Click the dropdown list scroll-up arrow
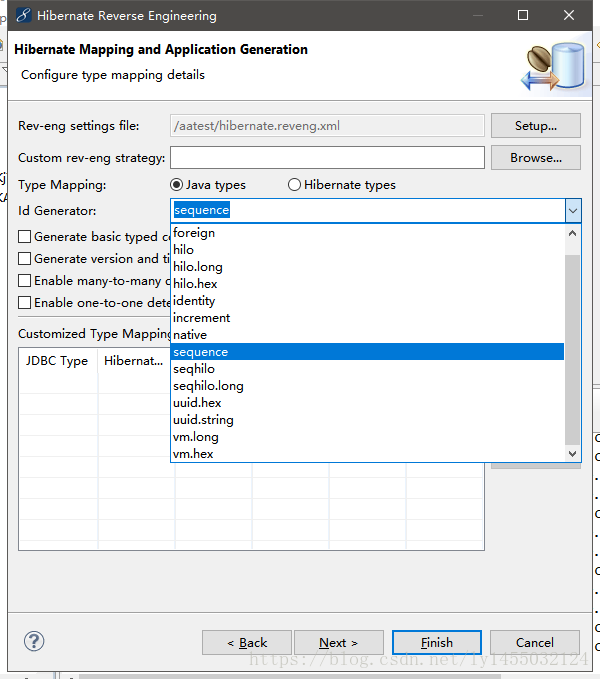Image resolution: width=600 pixels, height=679 pixels. (572, 233)
